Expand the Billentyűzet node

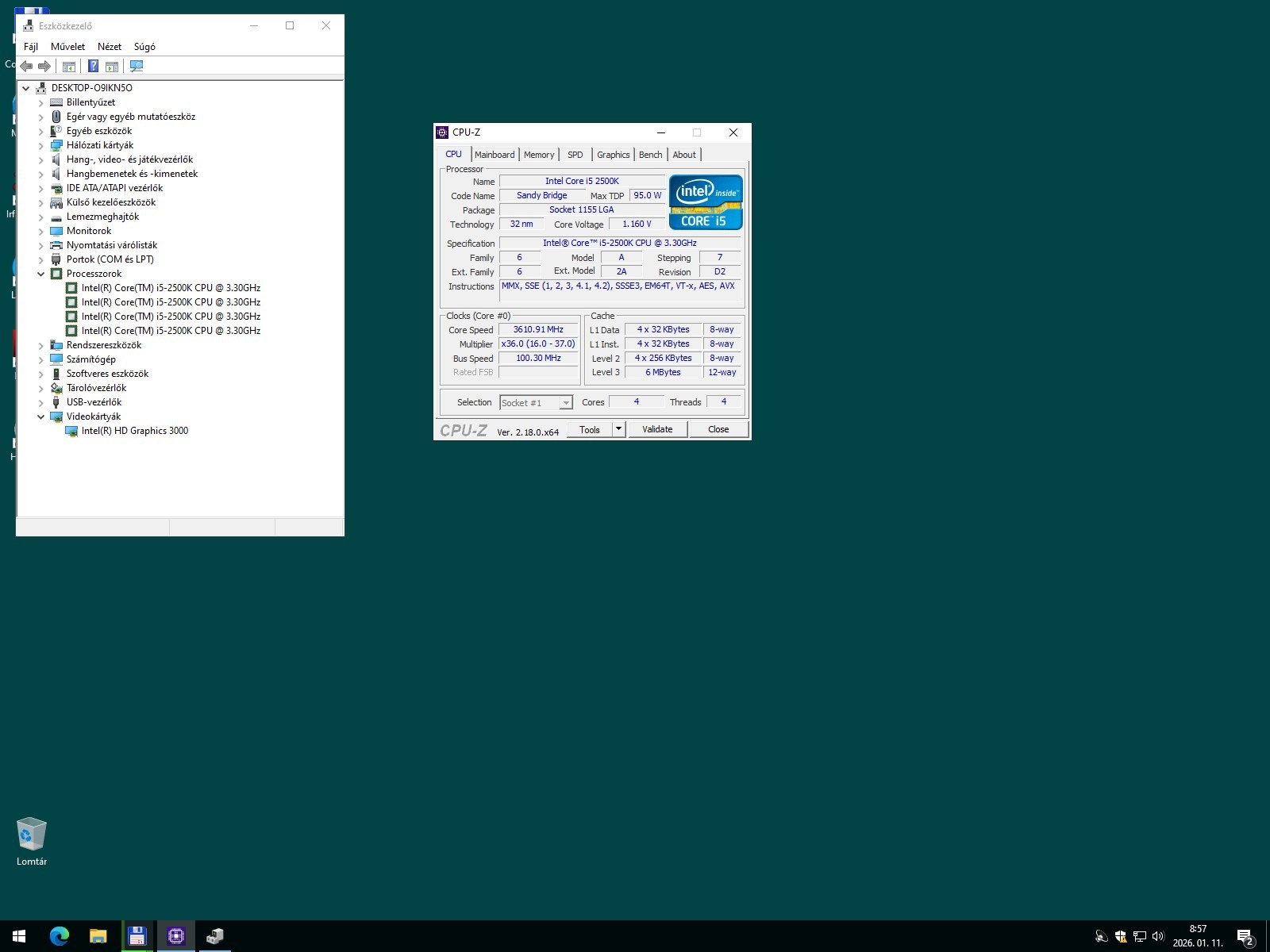point(41,102)
